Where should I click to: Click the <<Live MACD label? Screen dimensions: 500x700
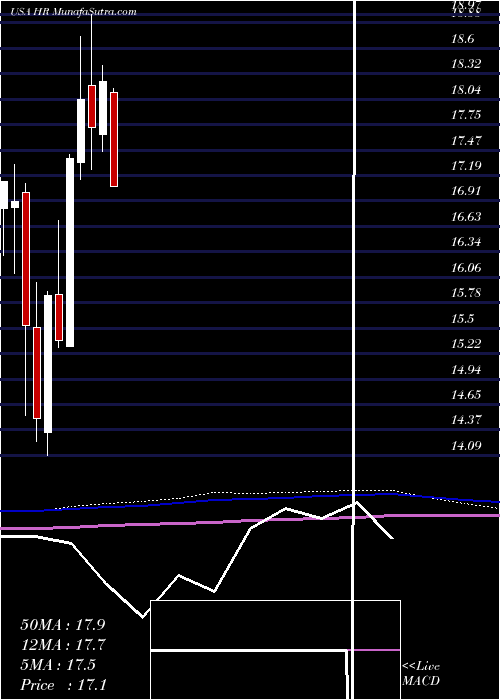click(x=421, y=674)
